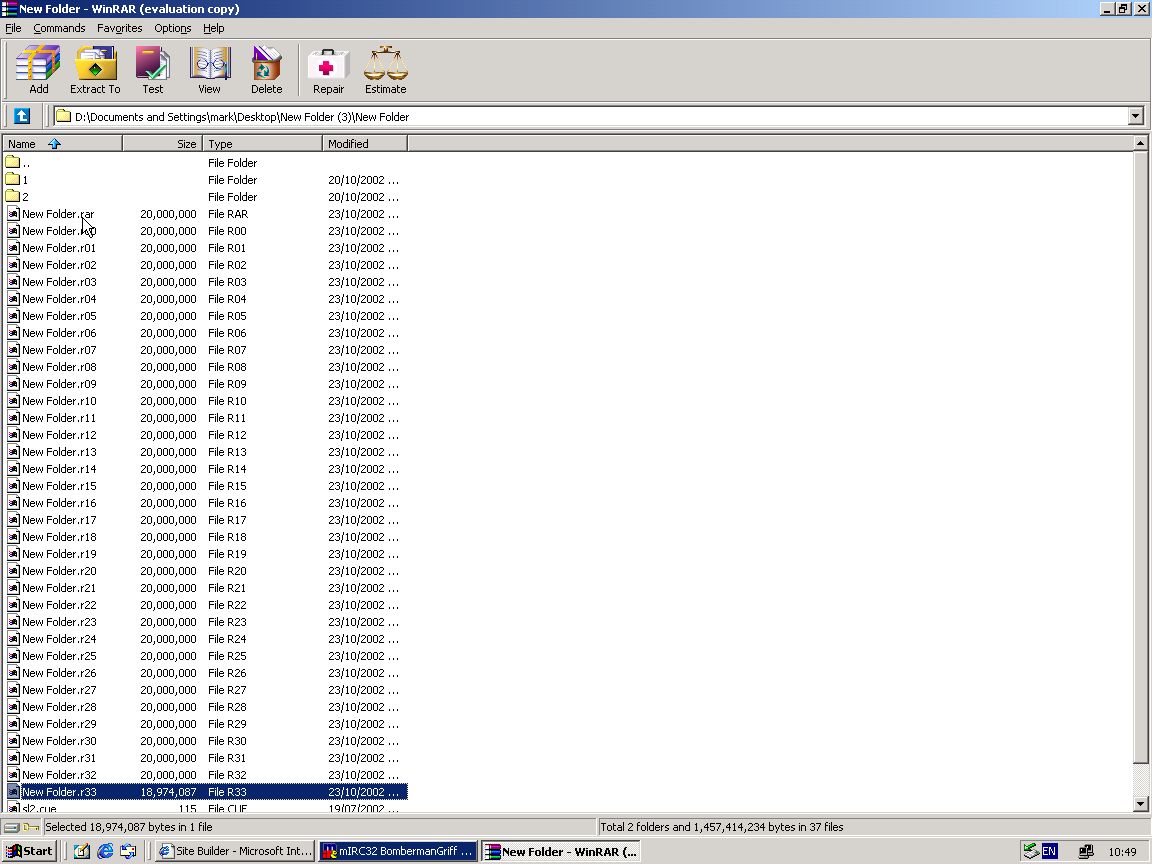Sort list by Type column header
Screen dimensions: 1152x864
tap(262, 143)
